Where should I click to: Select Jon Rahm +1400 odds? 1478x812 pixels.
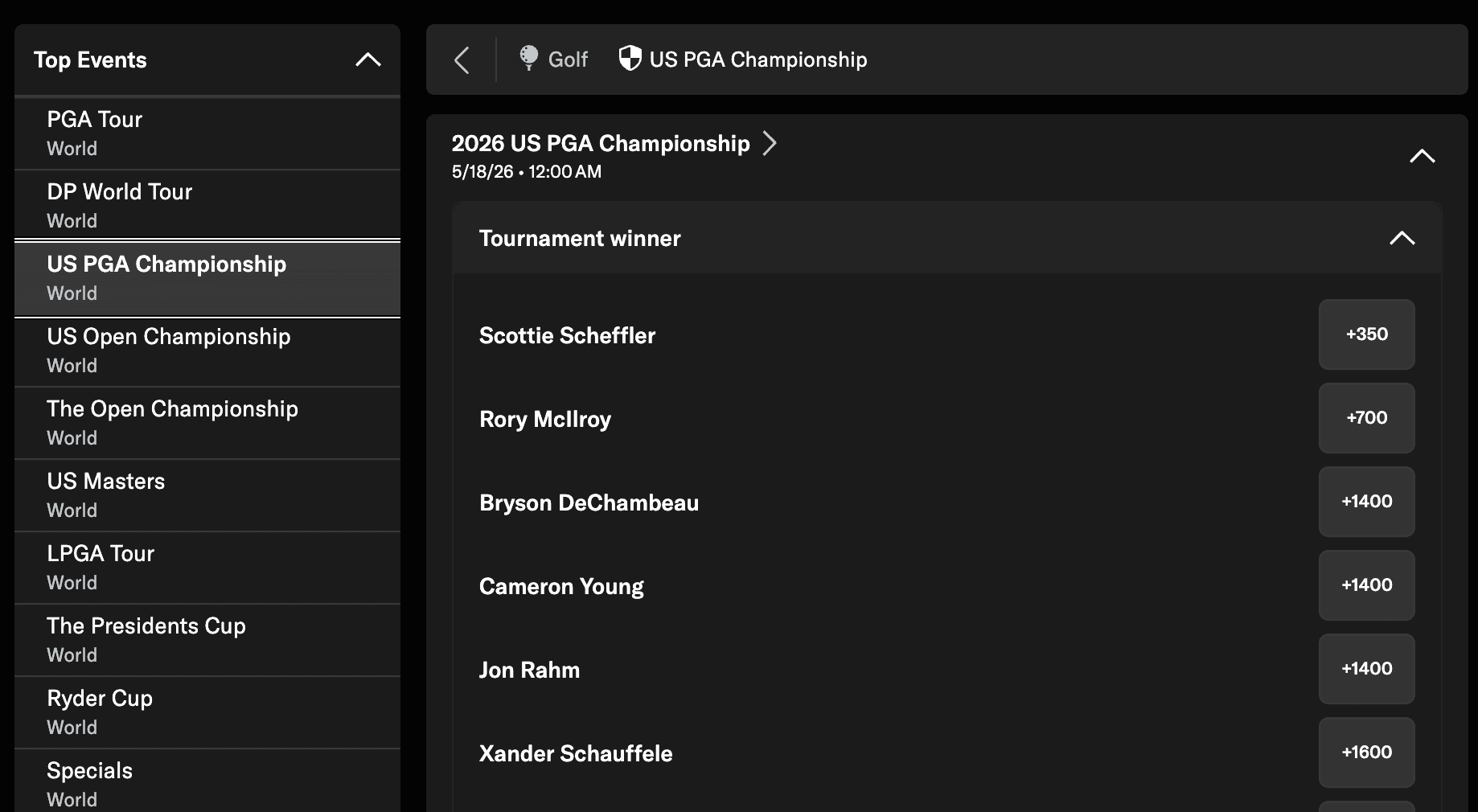1366,669
